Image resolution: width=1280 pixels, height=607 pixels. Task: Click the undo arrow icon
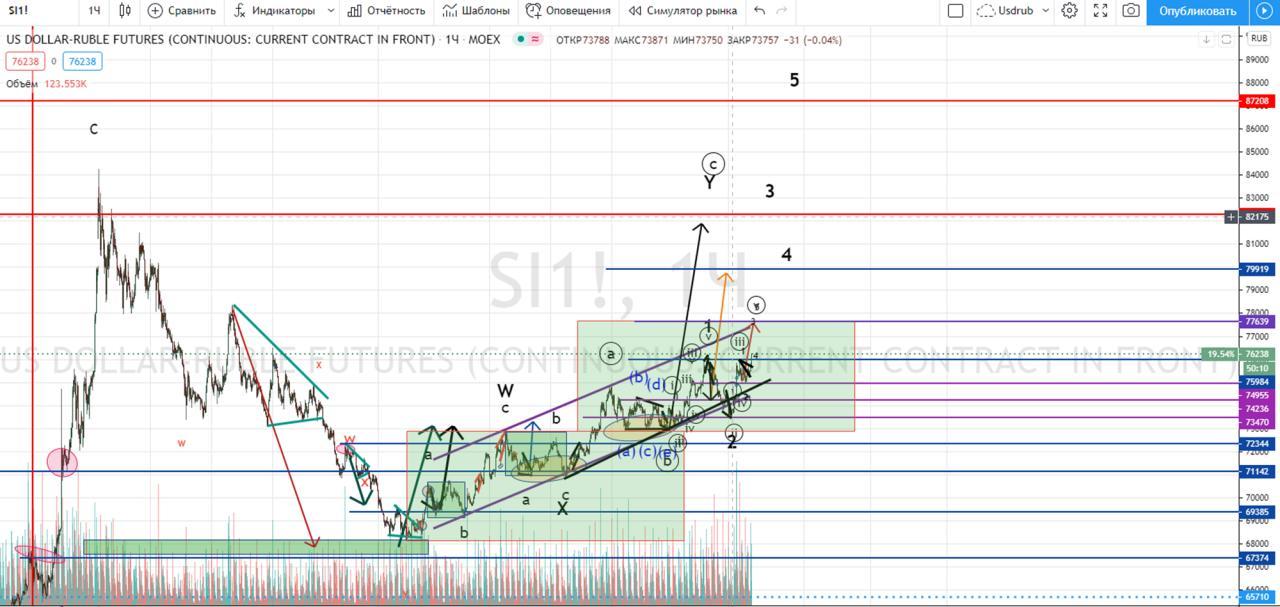[760, 11]
